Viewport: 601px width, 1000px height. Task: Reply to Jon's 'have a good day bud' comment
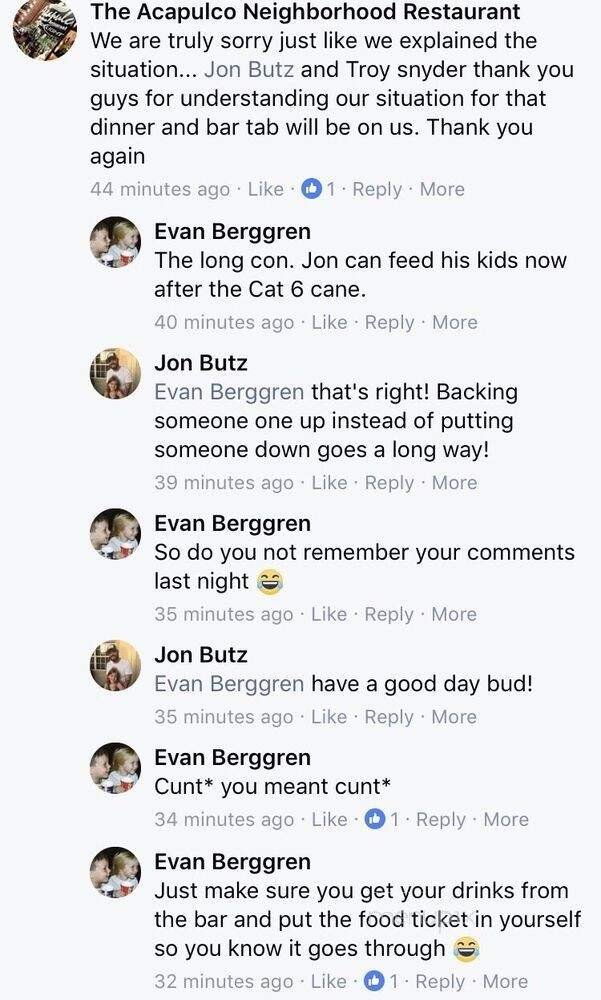tap(389, 716)
